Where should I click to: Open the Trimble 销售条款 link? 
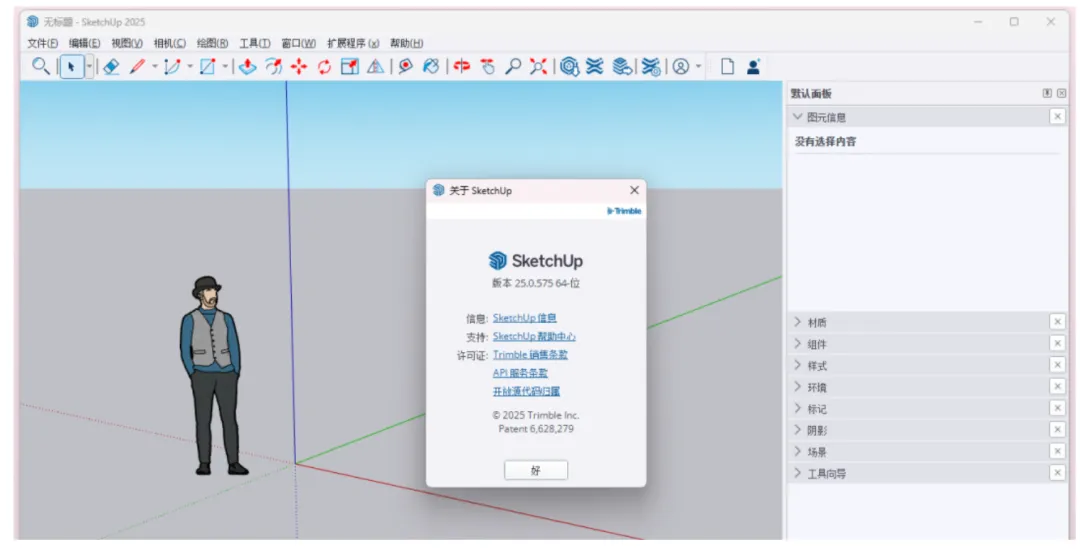[530, 355]
